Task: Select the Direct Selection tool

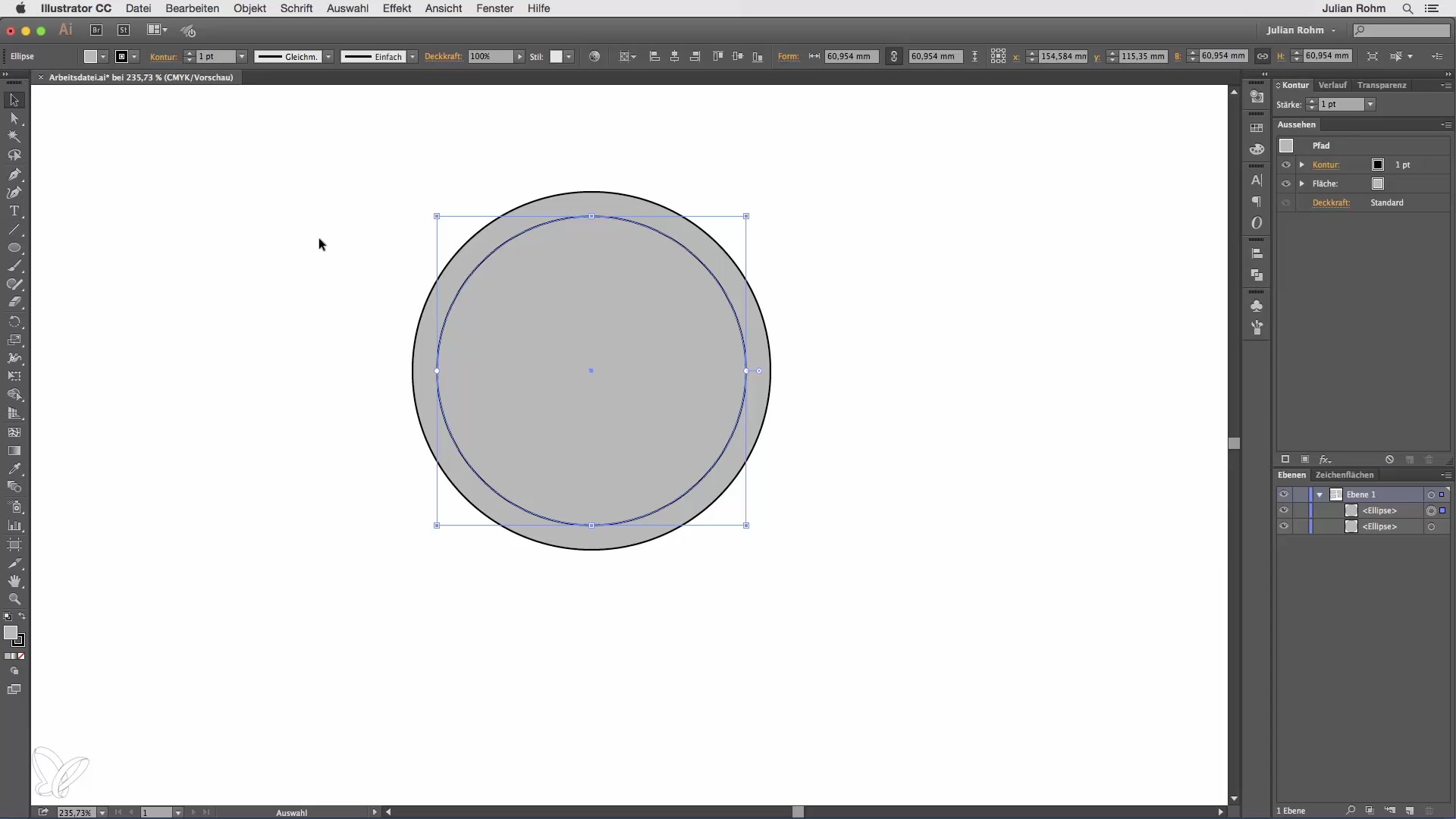Action: [x=14, y=118]
